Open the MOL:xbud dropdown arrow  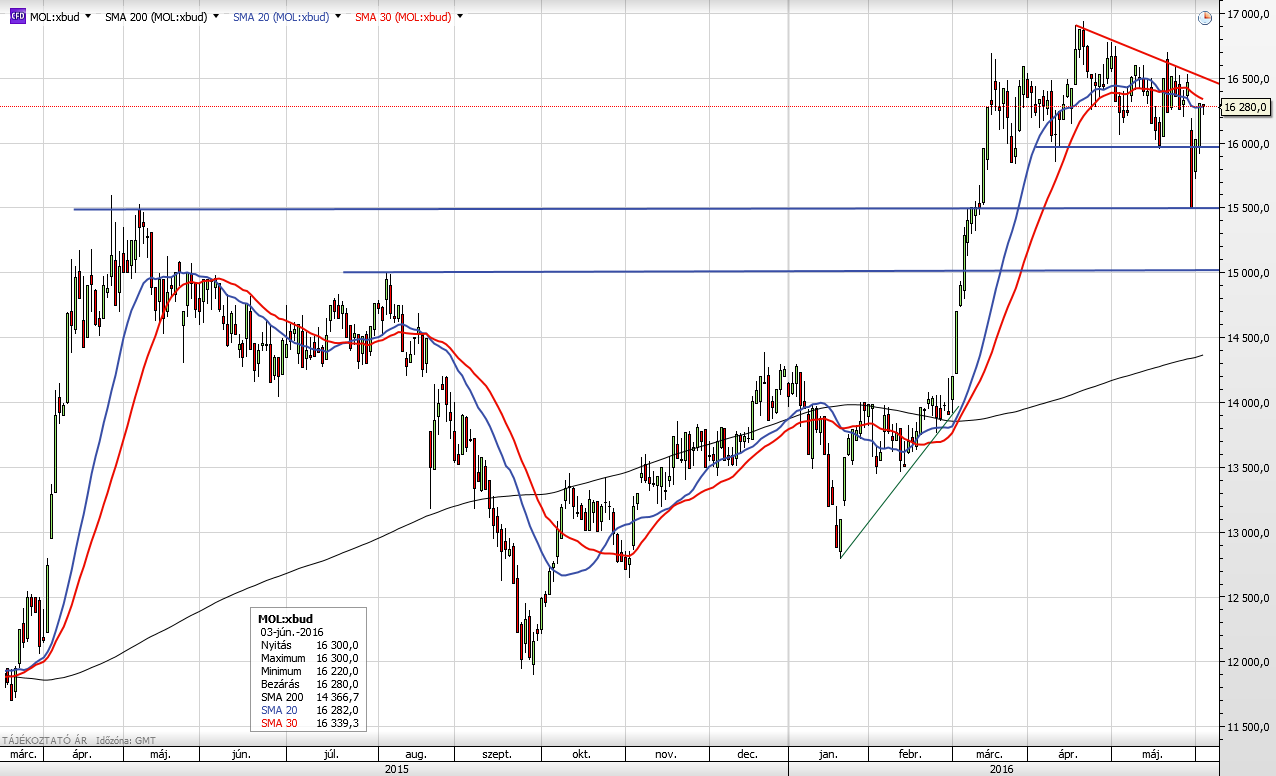click(89, 17)
